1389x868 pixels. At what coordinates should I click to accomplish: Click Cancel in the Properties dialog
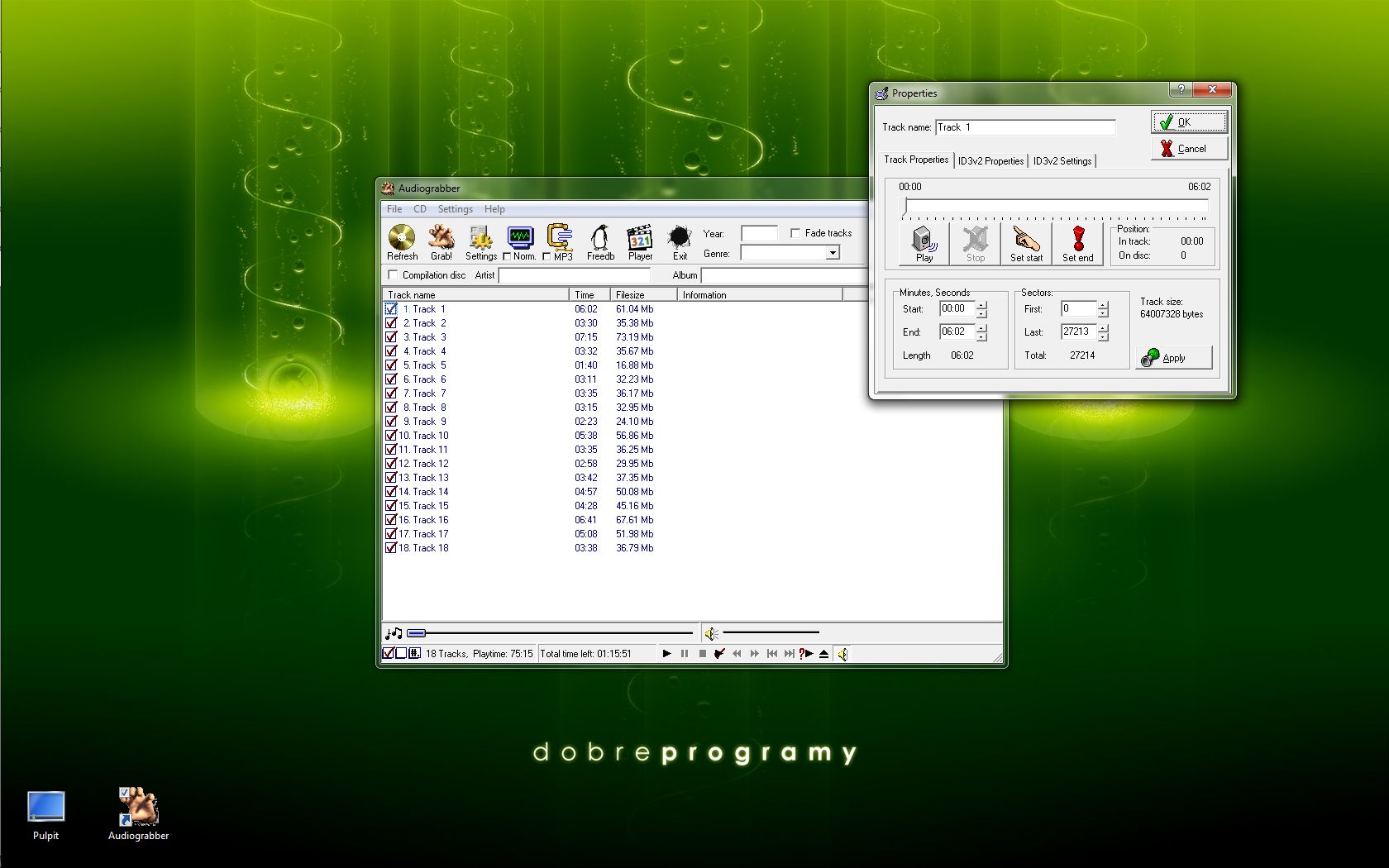pyautogui.click(x=1189, y=148)
